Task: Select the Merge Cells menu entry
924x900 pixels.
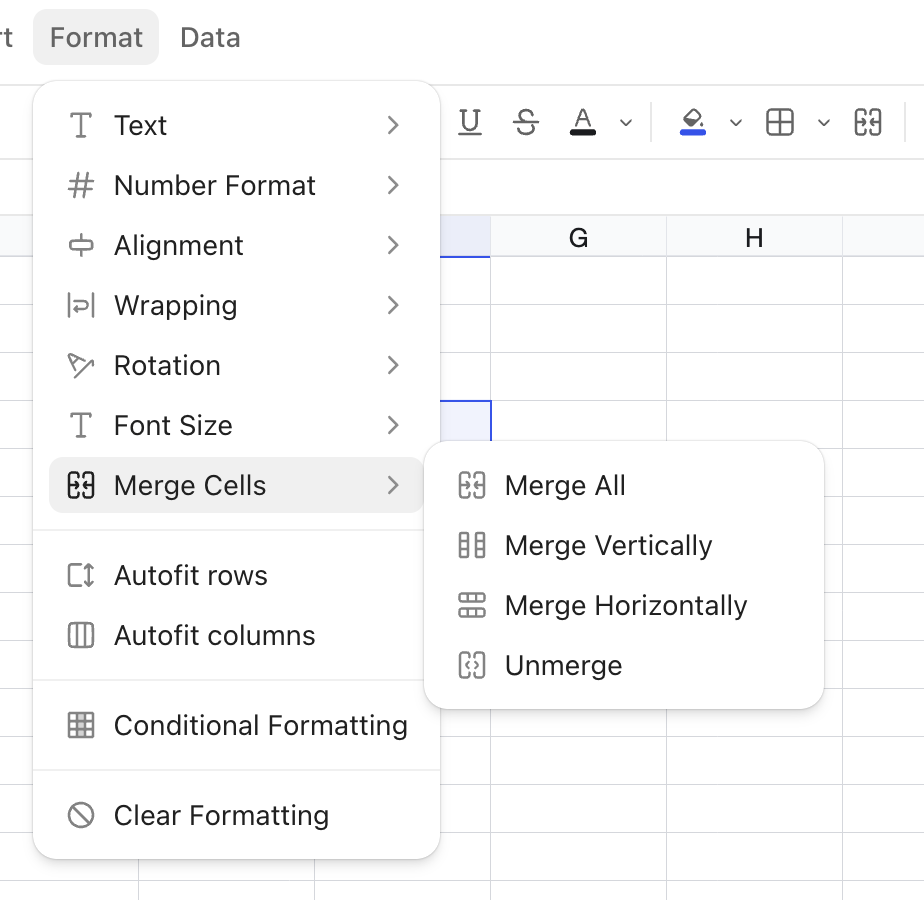Action: tap(236, 485)
